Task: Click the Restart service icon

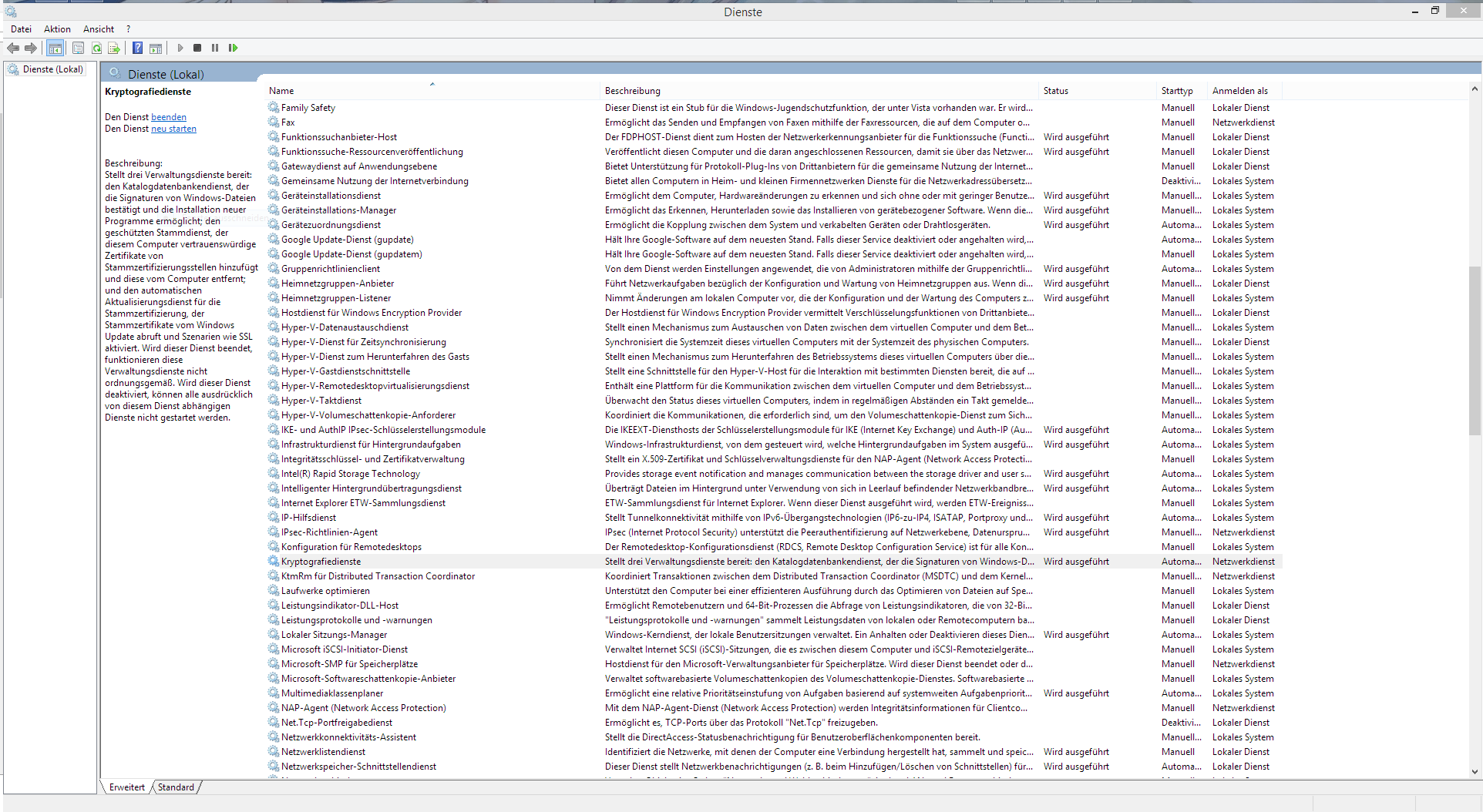Action: coord(233,48)
